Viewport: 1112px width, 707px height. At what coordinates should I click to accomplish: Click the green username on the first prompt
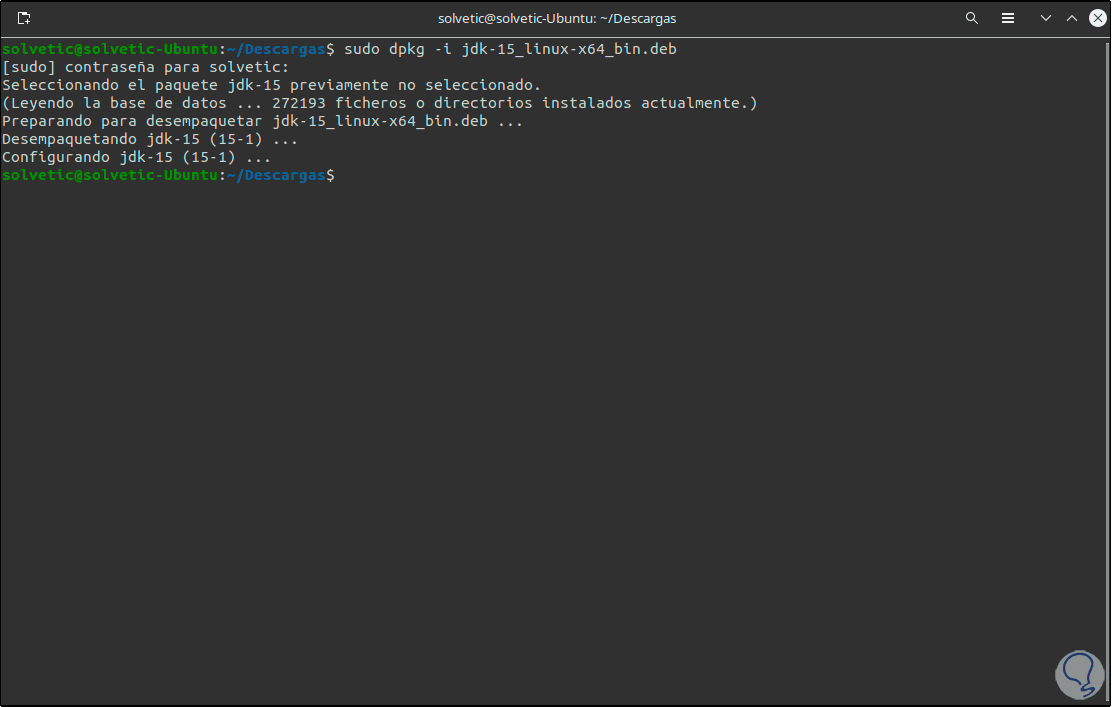[x=110, y=49]
